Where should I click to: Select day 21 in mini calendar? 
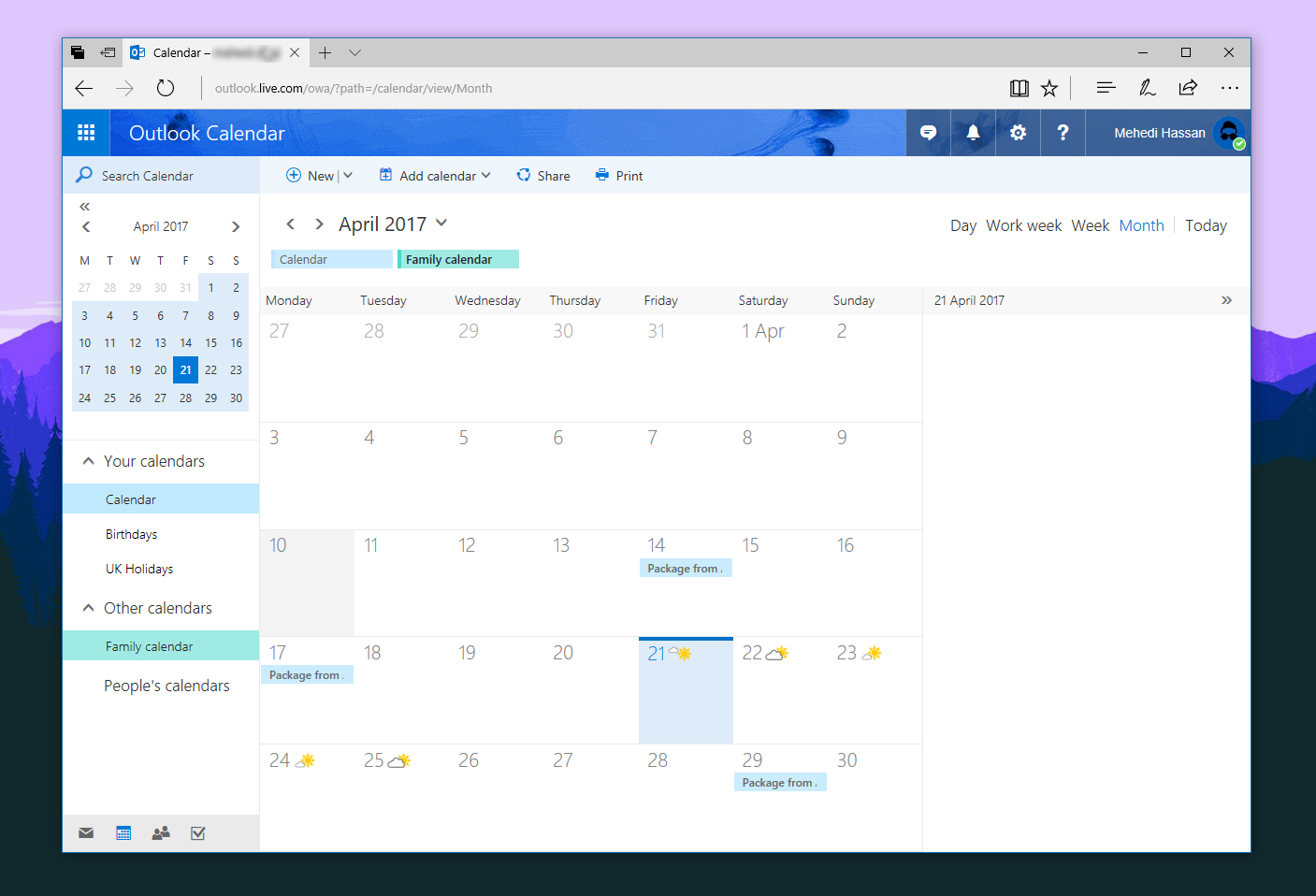185,369
